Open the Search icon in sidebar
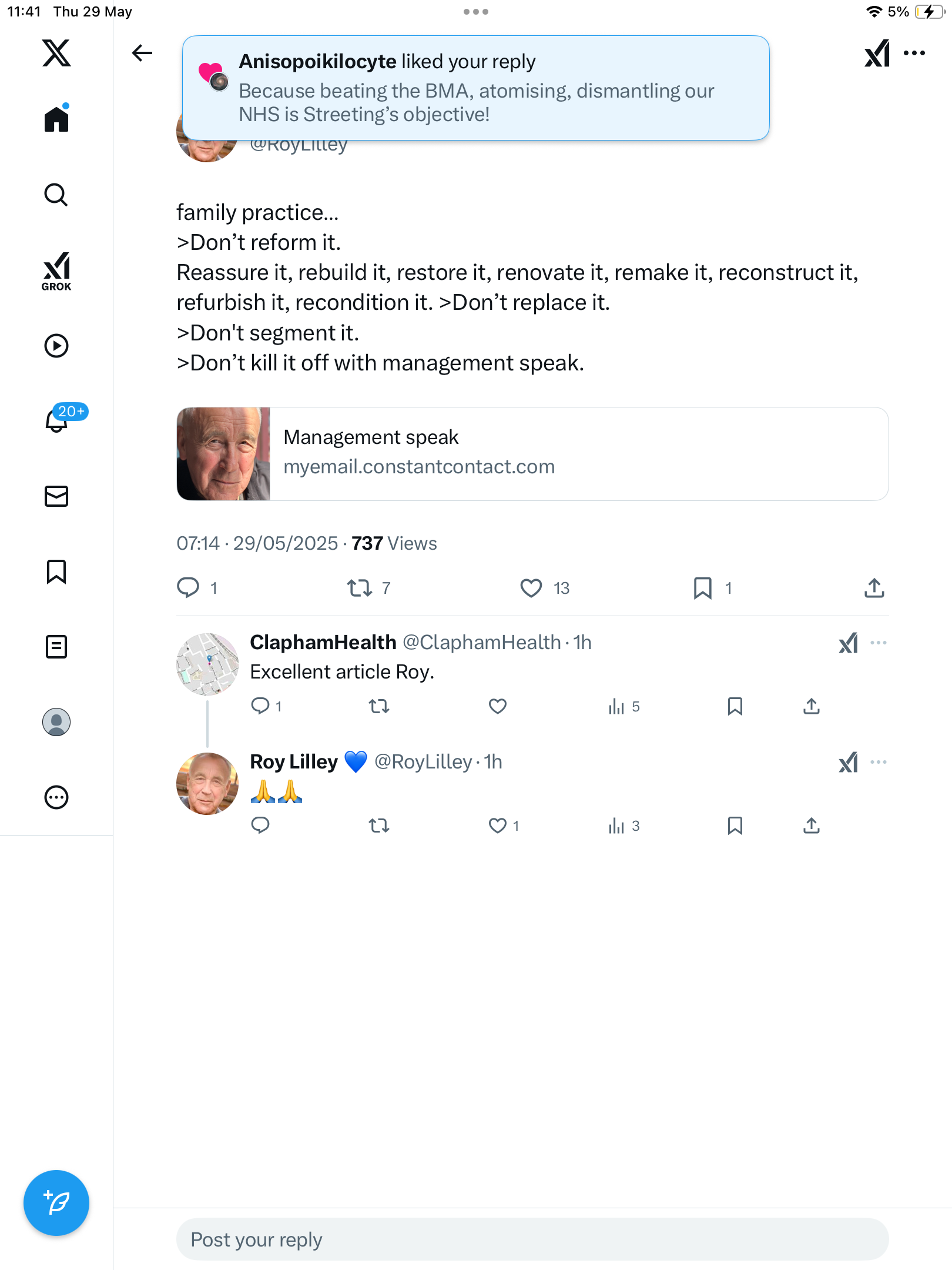This screenshot has height=1270, width=952. [56, 195]
